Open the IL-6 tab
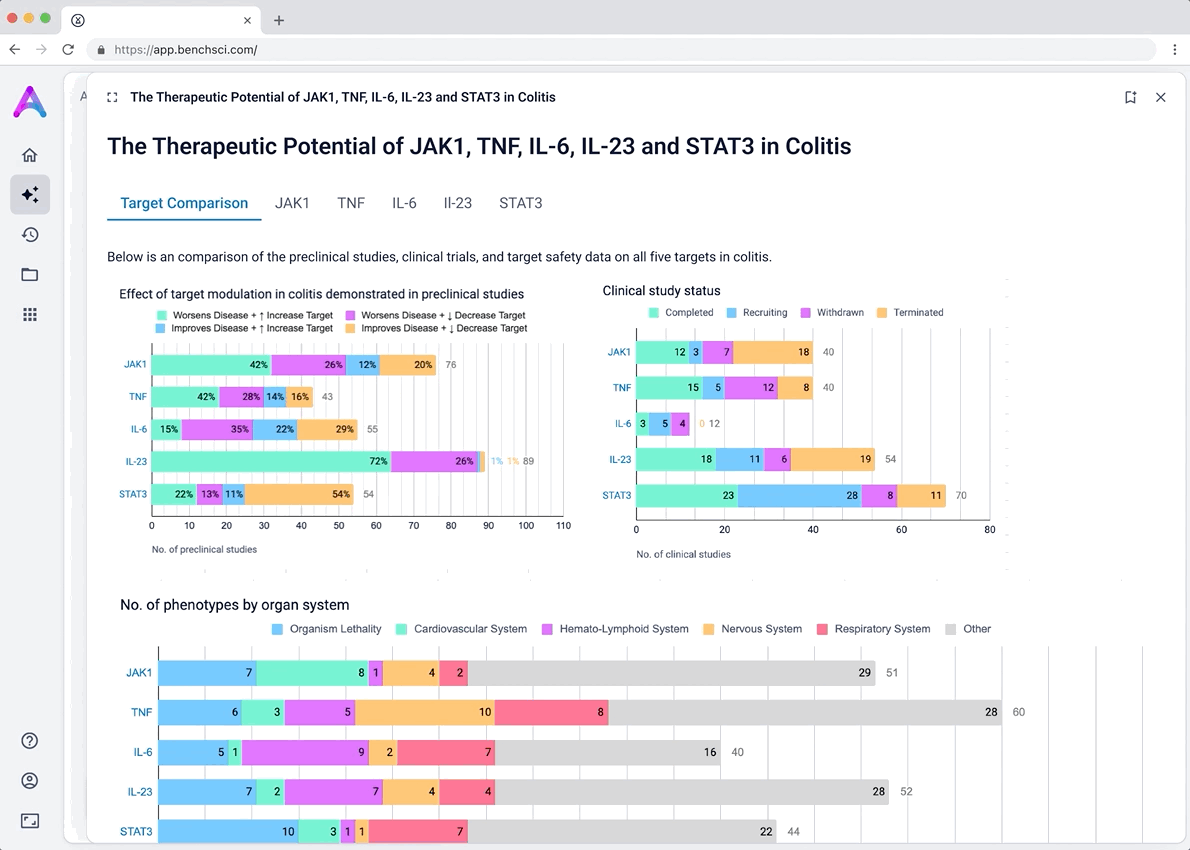The image size is (1190, 850). tap(404, 203)
